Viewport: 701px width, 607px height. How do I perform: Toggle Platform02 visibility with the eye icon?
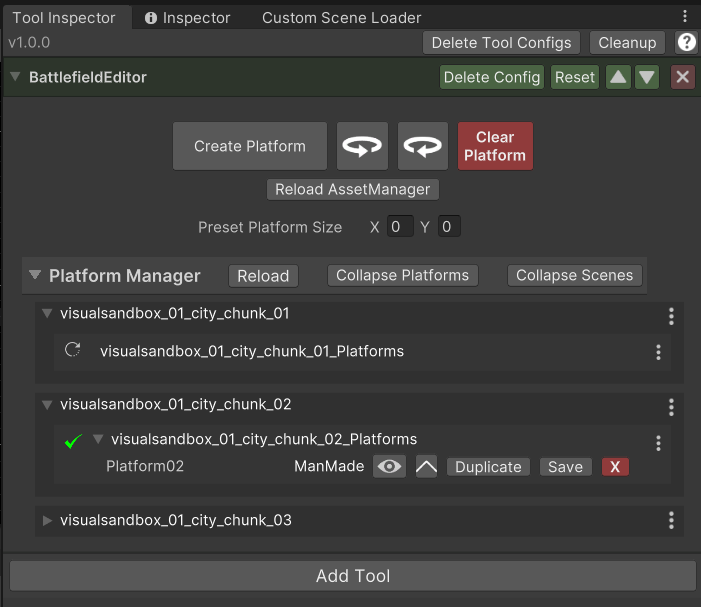click(x=389, y=466)
